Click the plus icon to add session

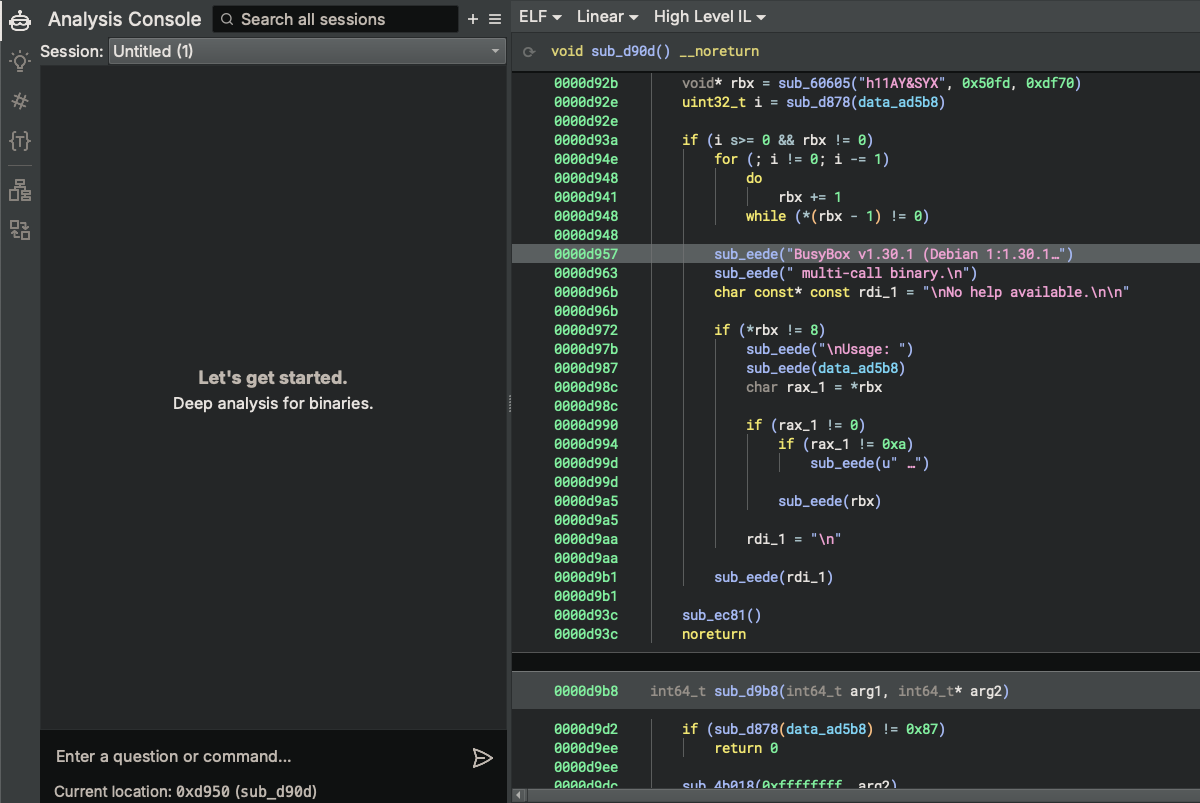coord(473,19)
